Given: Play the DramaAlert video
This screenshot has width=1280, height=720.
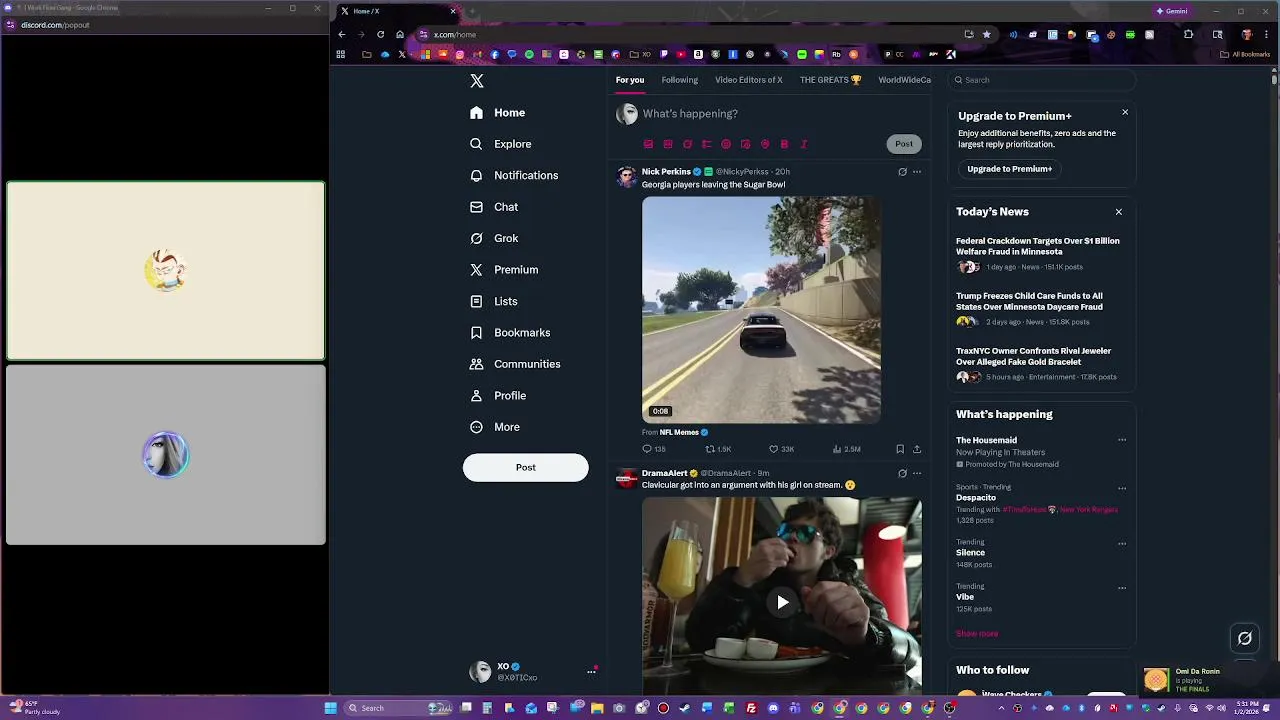Looking at the screenshot, I should tap(782, 602).
